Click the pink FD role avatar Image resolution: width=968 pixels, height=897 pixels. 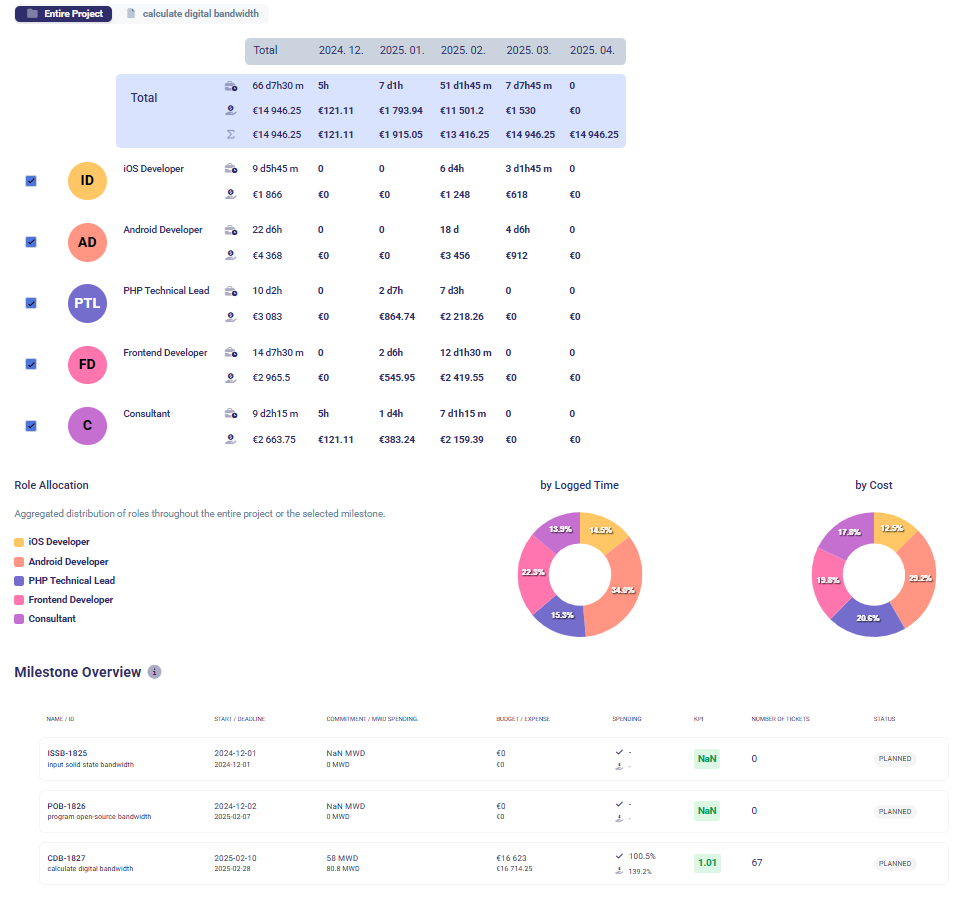pos(87,364)
